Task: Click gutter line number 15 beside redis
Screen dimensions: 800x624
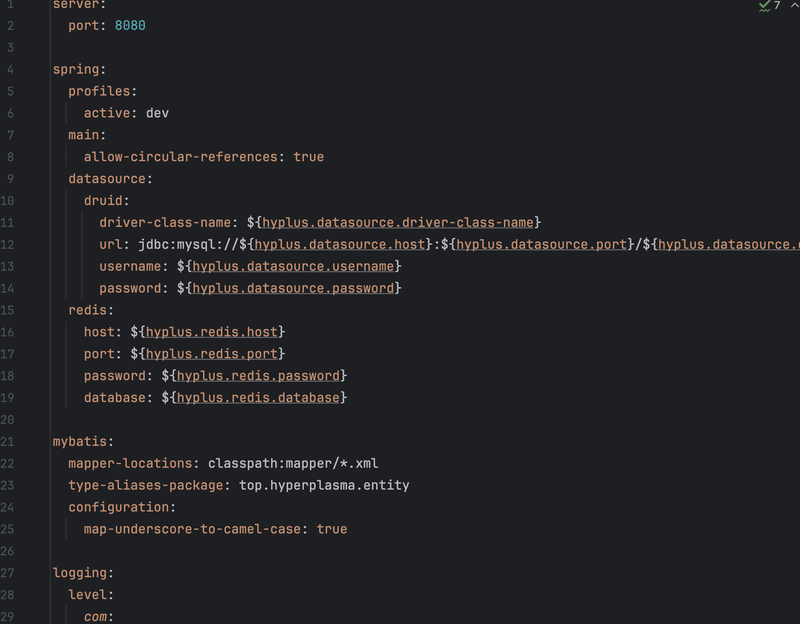Action: coord(7,310)
